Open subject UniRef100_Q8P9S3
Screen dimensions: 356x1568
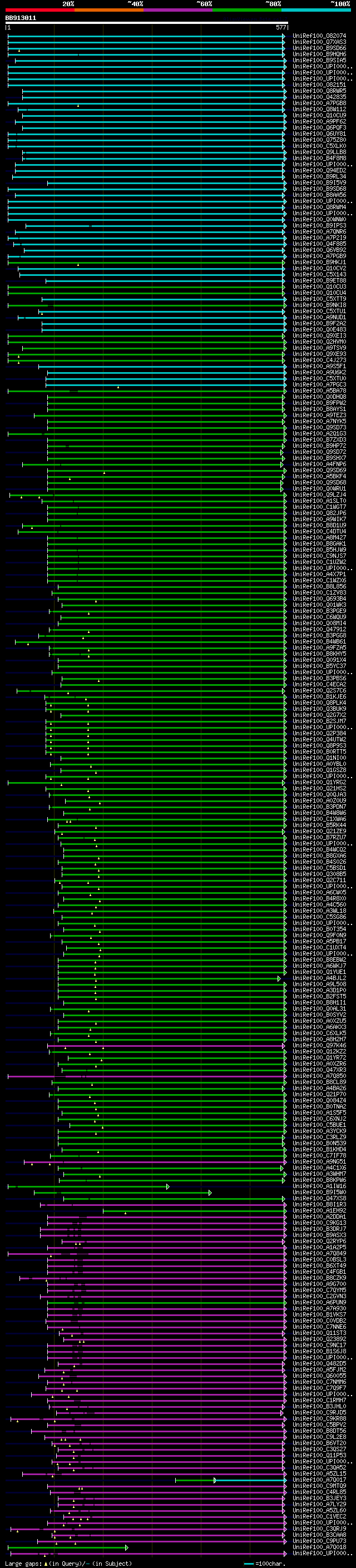(x=319, y=746)
